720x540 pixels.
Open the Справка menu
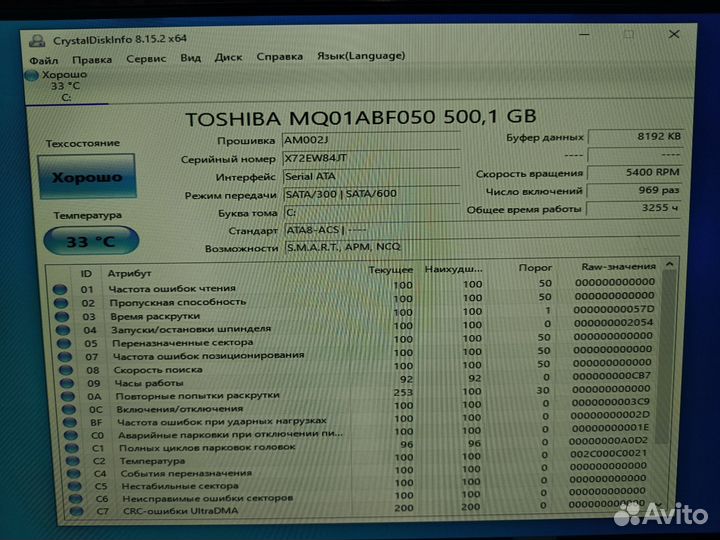279,56
